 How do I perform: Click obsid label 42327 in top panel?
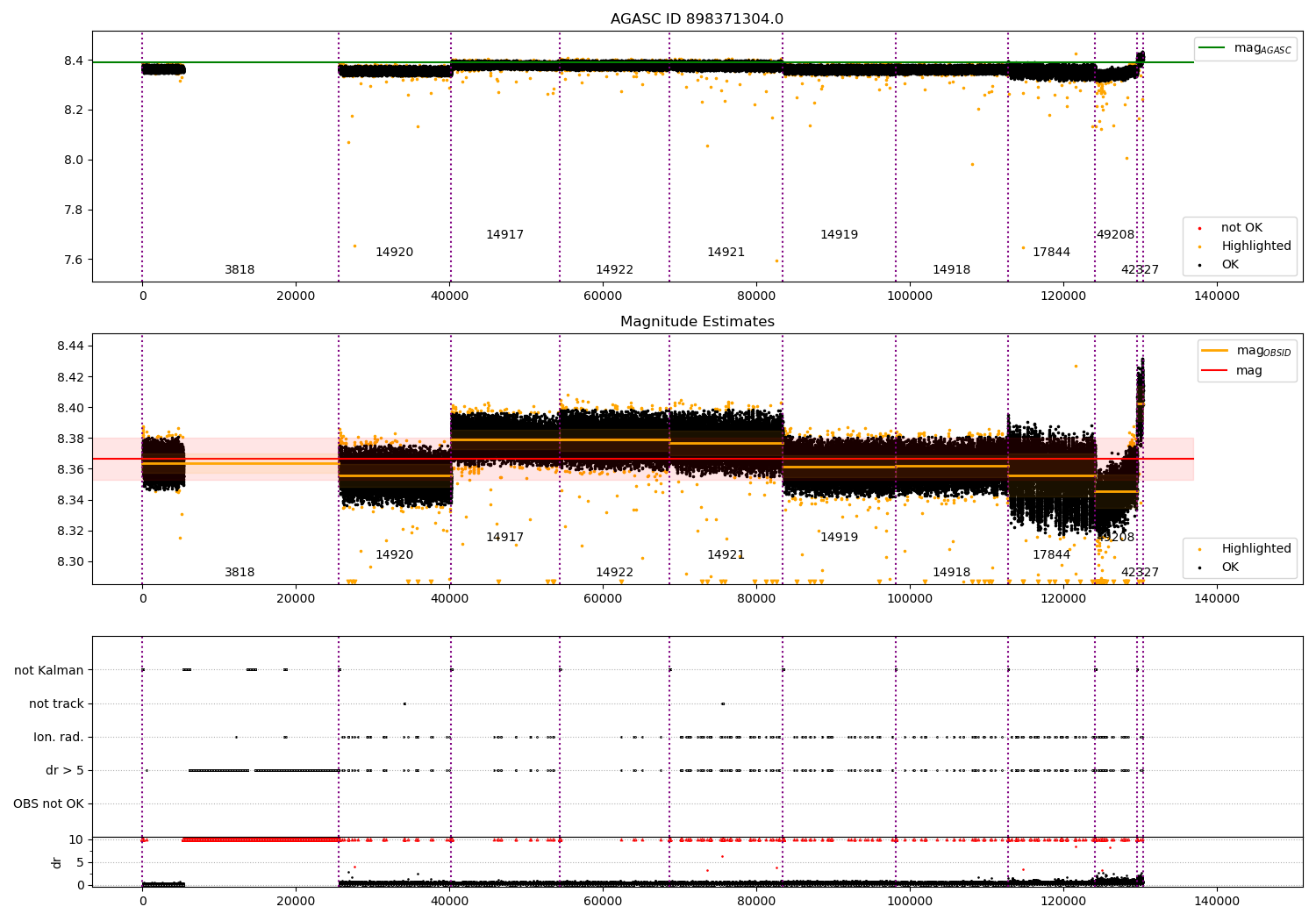(x=1140, y=270)
